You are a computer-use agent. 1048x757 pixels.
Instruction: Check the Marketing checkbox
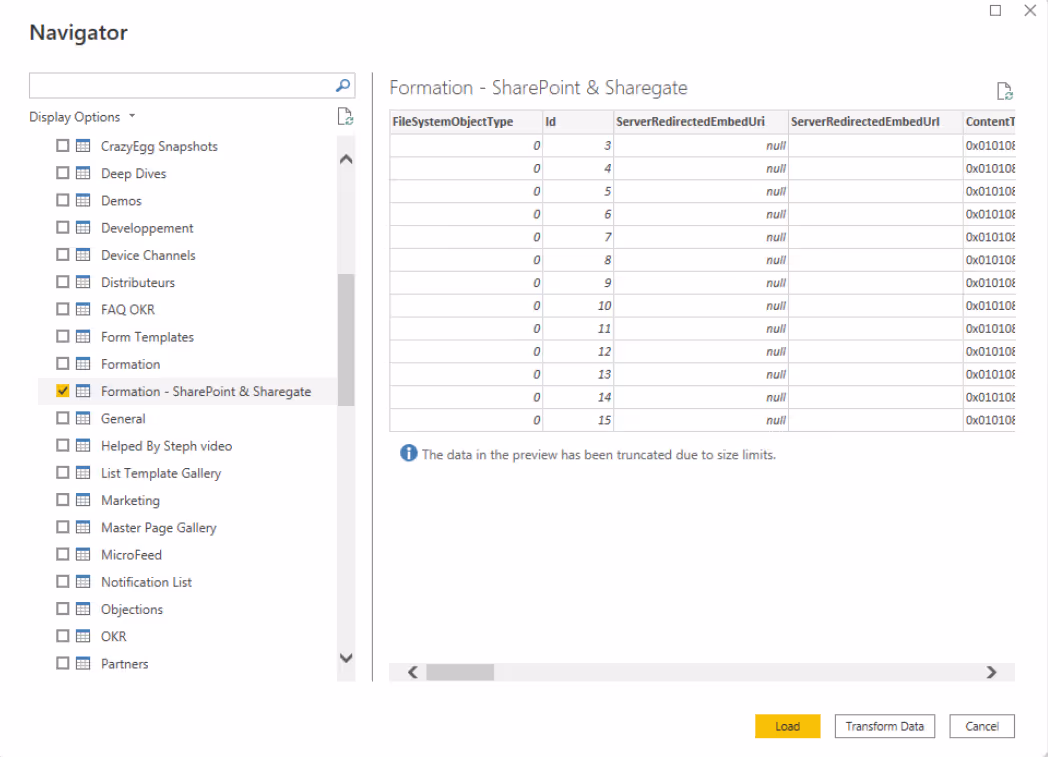click(x=63, y=500)
